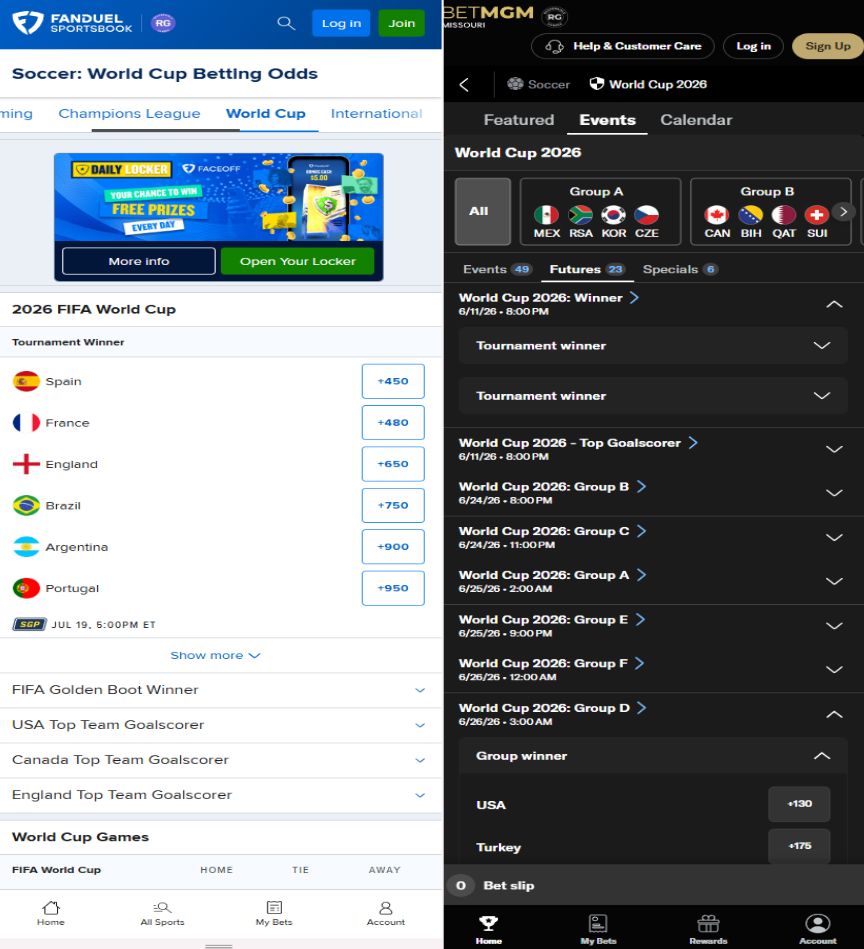864x949 pixels.
Task: Open the FanDuel RG responsible gaming badge
Action: 163,23
